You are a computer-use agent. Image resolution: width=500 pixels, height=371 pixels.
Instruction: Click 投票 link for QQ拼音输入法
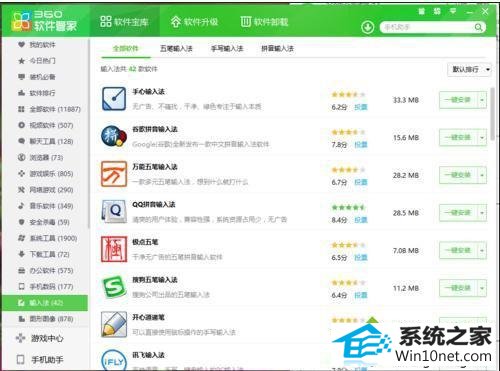pos(361,220)
